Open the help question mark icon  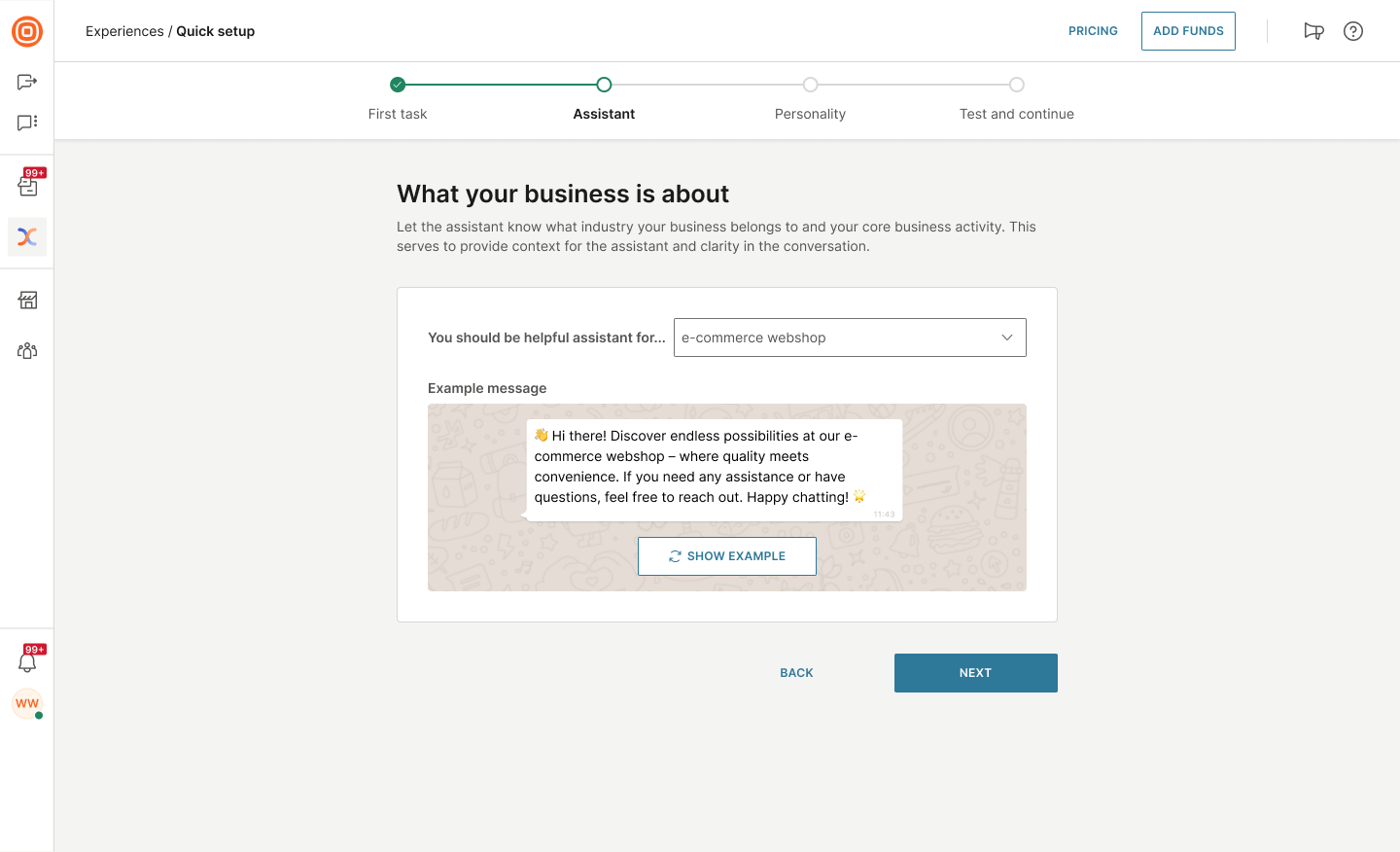point(1353,31)
